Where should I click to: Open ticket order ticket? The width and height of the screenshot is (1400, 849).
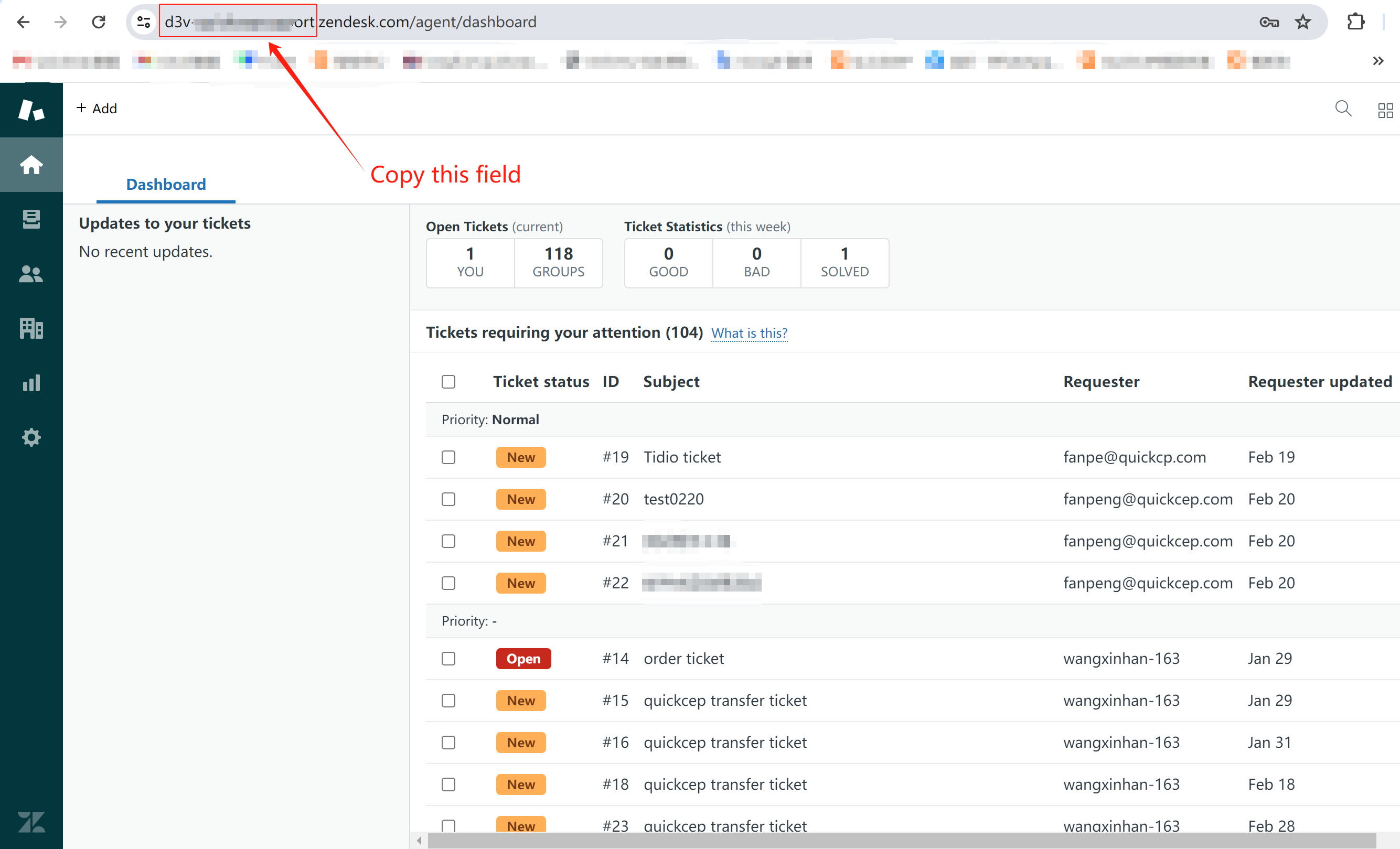pyautogui.click(x=683, y=659)
